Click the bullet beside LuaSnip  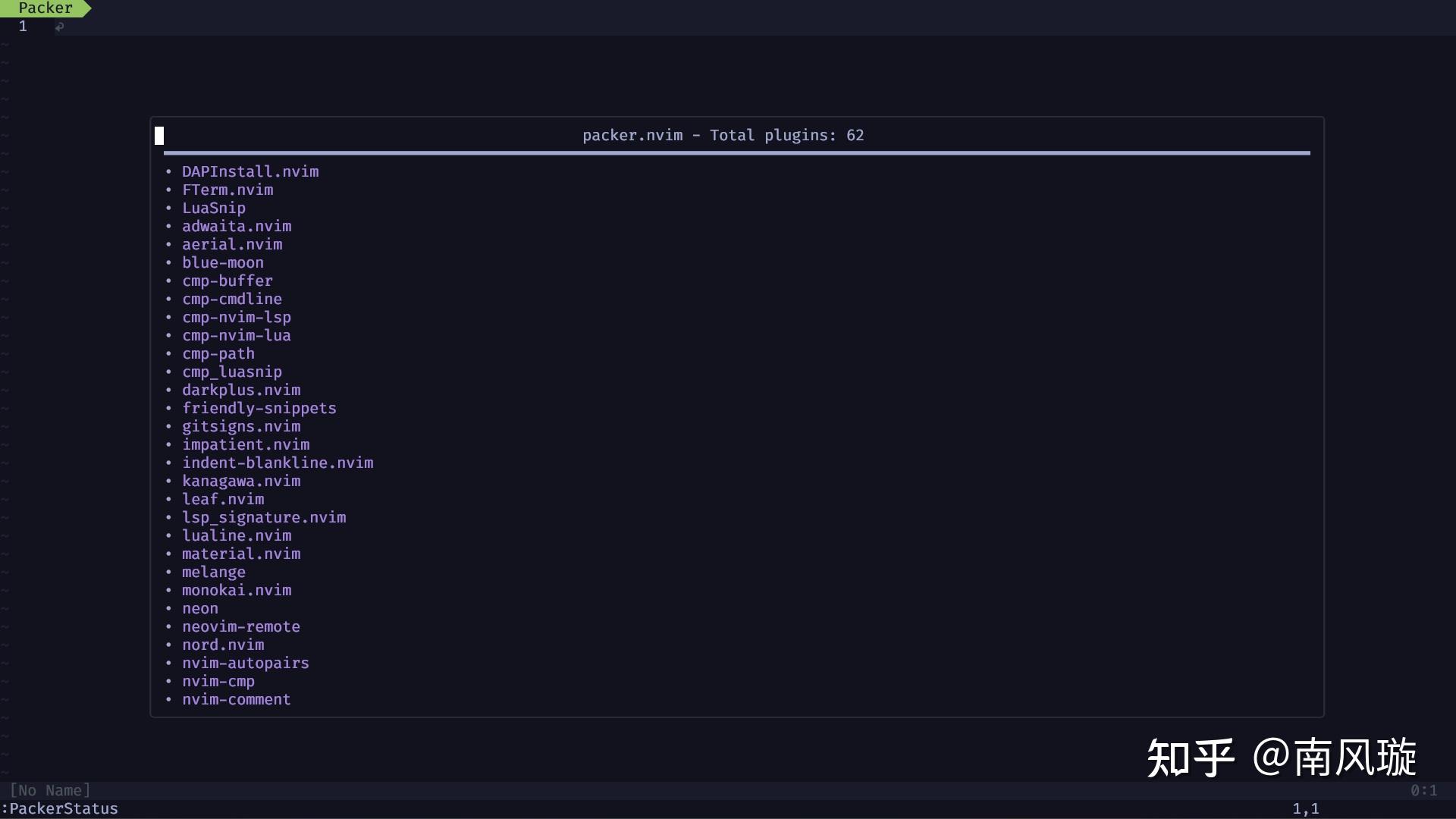(168, 208)
